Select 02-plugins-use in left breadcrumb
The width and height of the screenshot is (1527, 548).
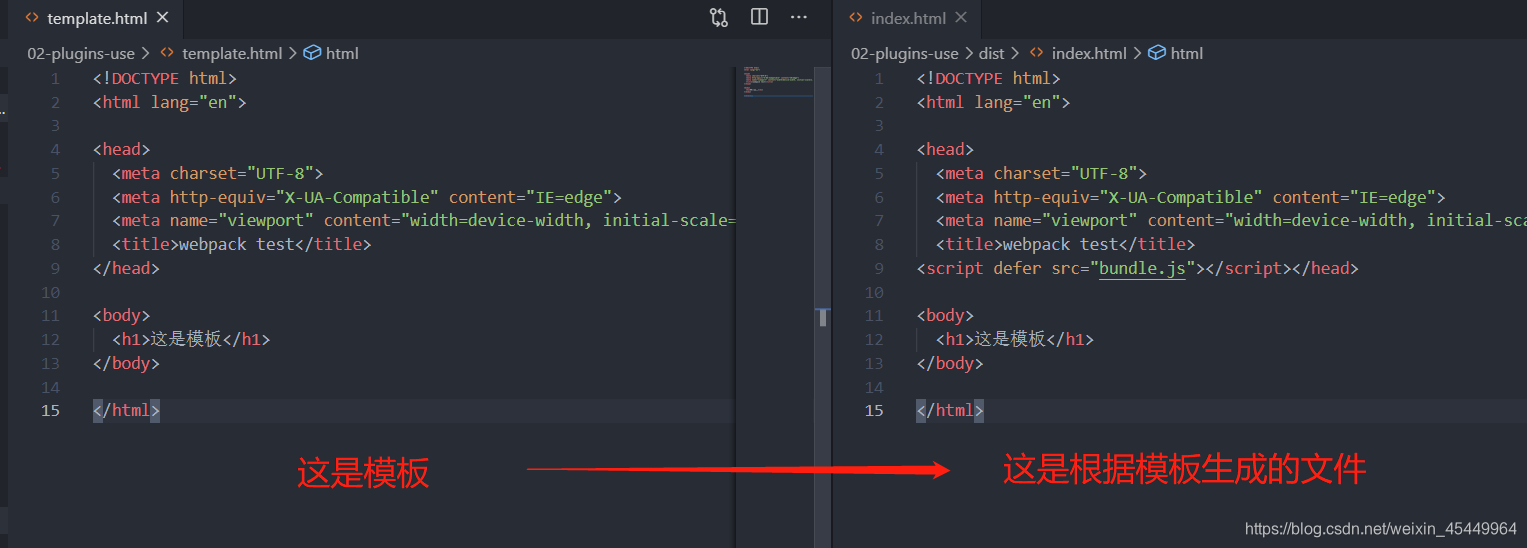(x=81, y=53)
